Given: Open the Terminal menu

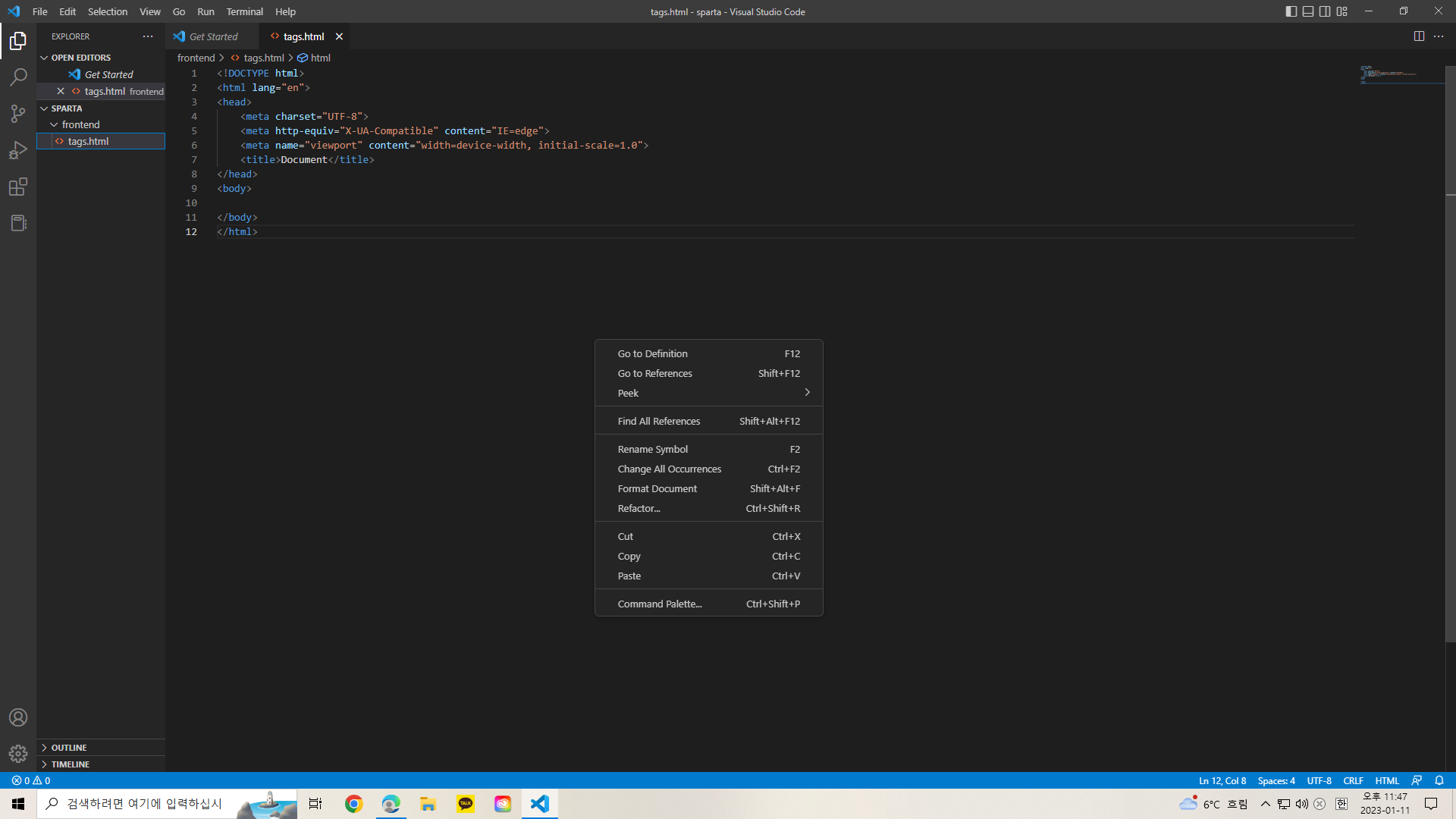Looking at the screenshot, I should click(244, 11).
